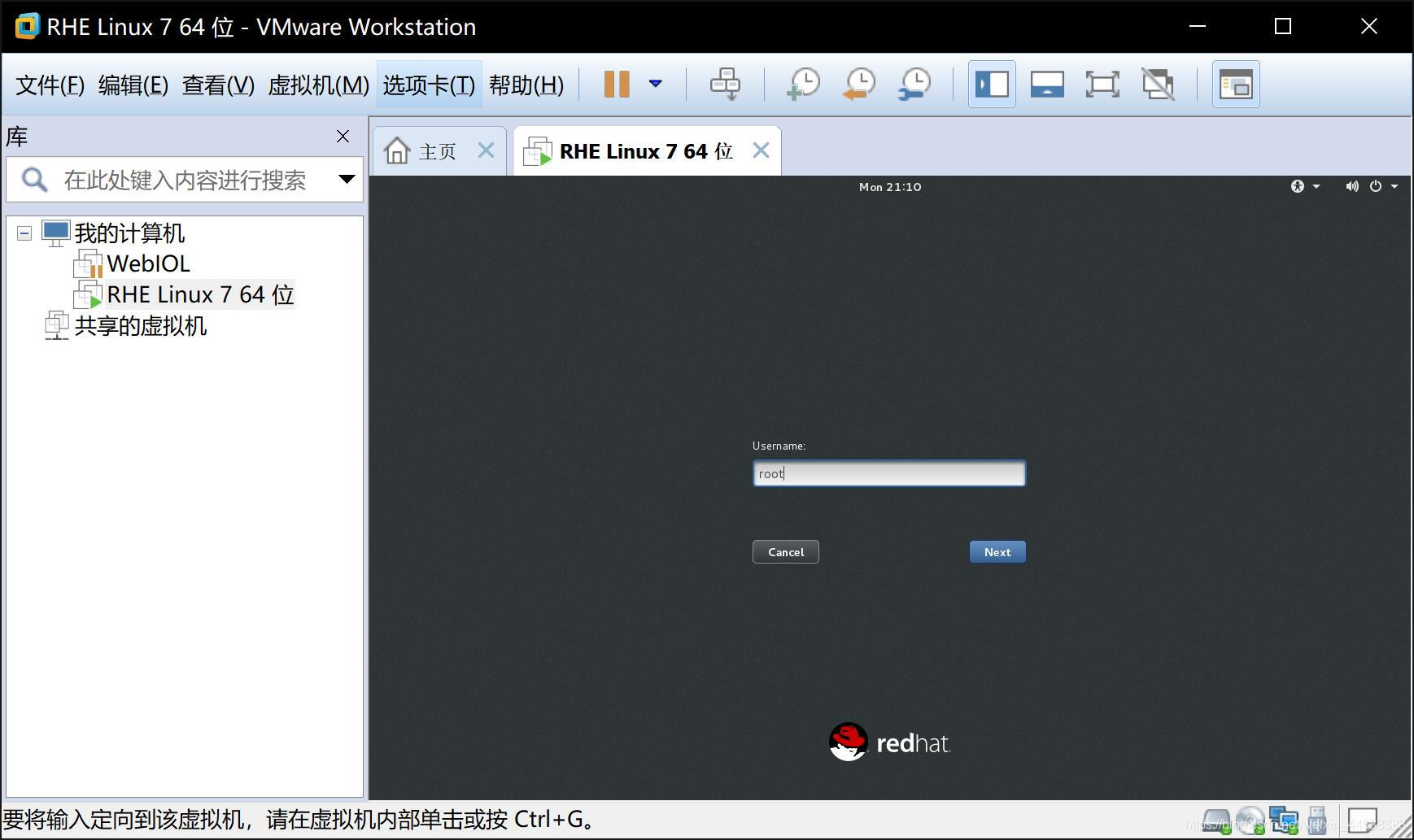This screenshot has width=1414, height=840.
Task: Expand the library search dropdown arrow
Action: (x=347, y=180)
